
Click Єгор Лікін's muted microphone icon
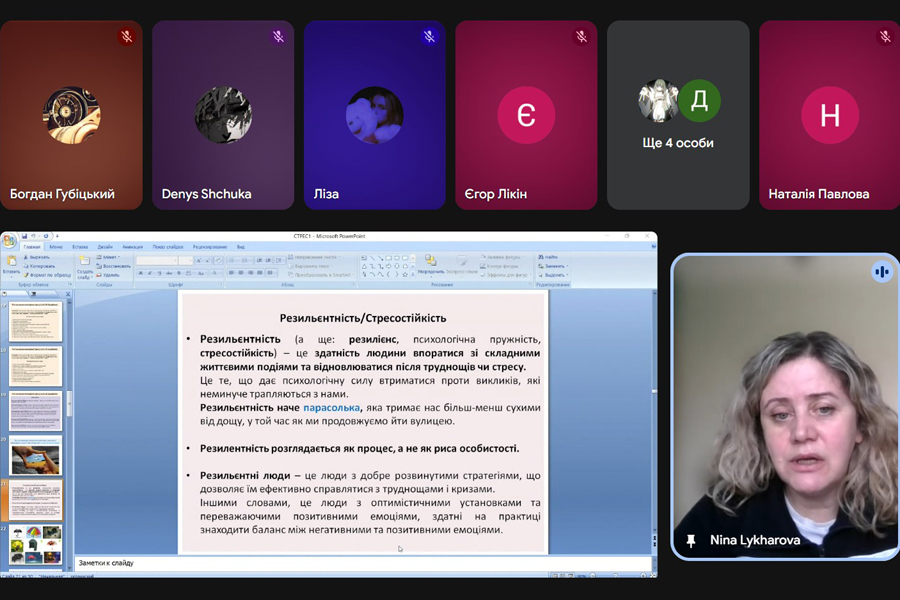tap(581, 37)
